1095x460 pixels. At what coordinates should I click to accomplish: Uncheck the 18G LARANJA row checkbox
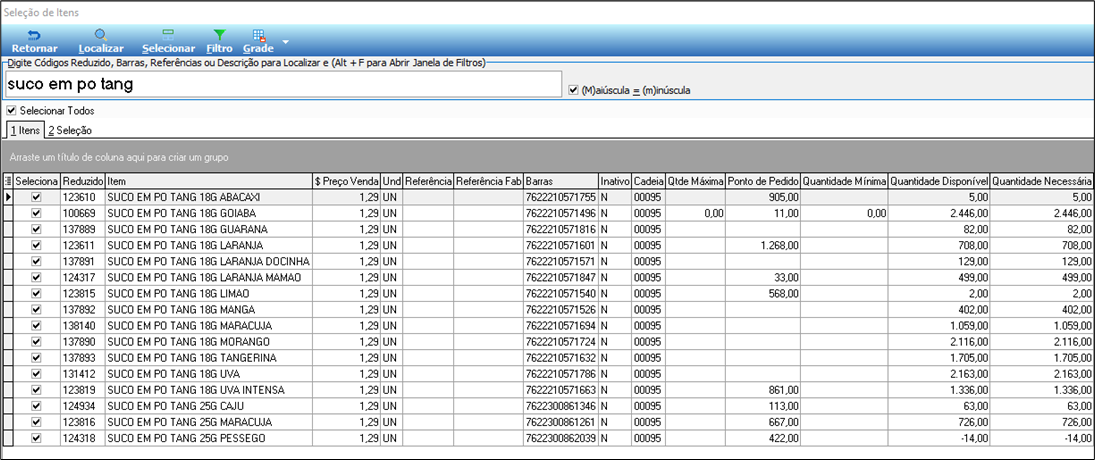pos(36,245)
